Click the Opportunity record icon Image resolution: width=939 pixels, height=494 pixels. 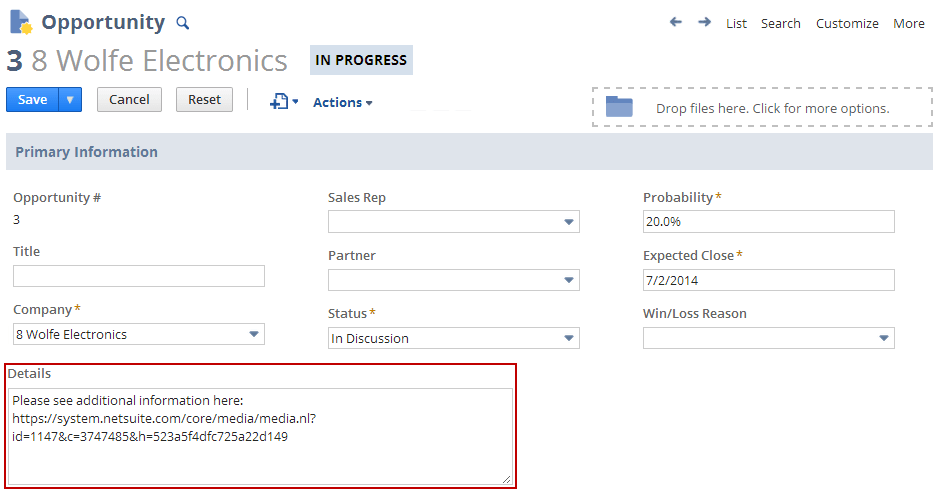21,22
